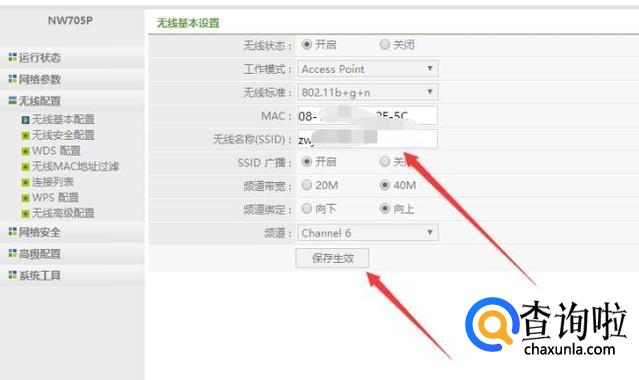
Task: Click the 无线MAC地址过滤 green icon
Action: coord(26,167)
